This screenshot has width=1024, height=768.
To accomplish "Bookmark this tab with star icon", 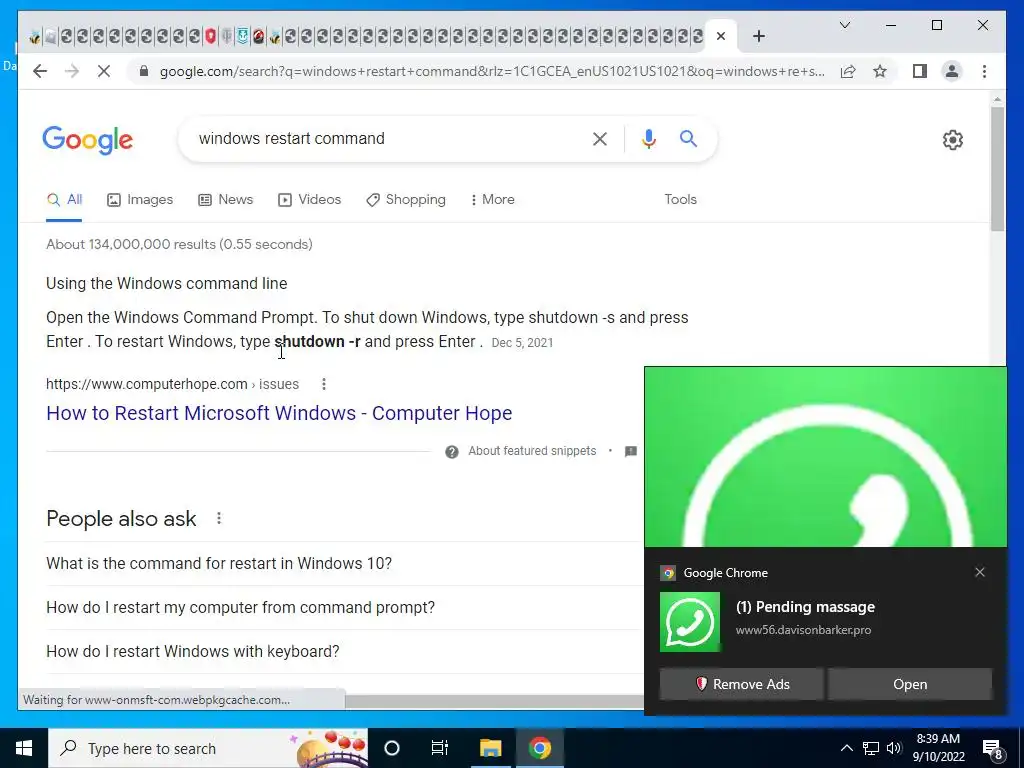I will tap(880, 71).
